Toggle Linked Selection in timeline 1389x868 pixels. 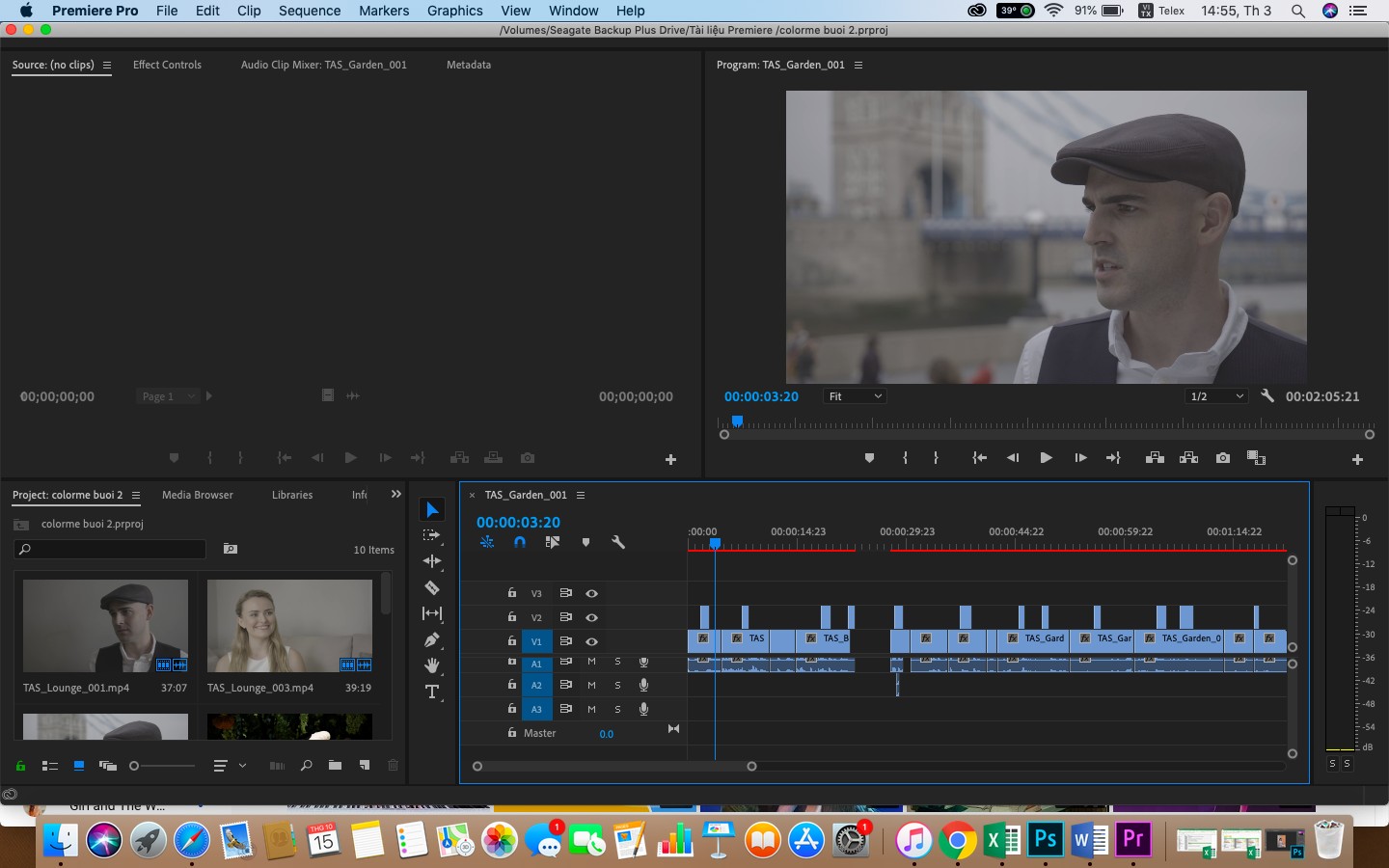point(553,542)
